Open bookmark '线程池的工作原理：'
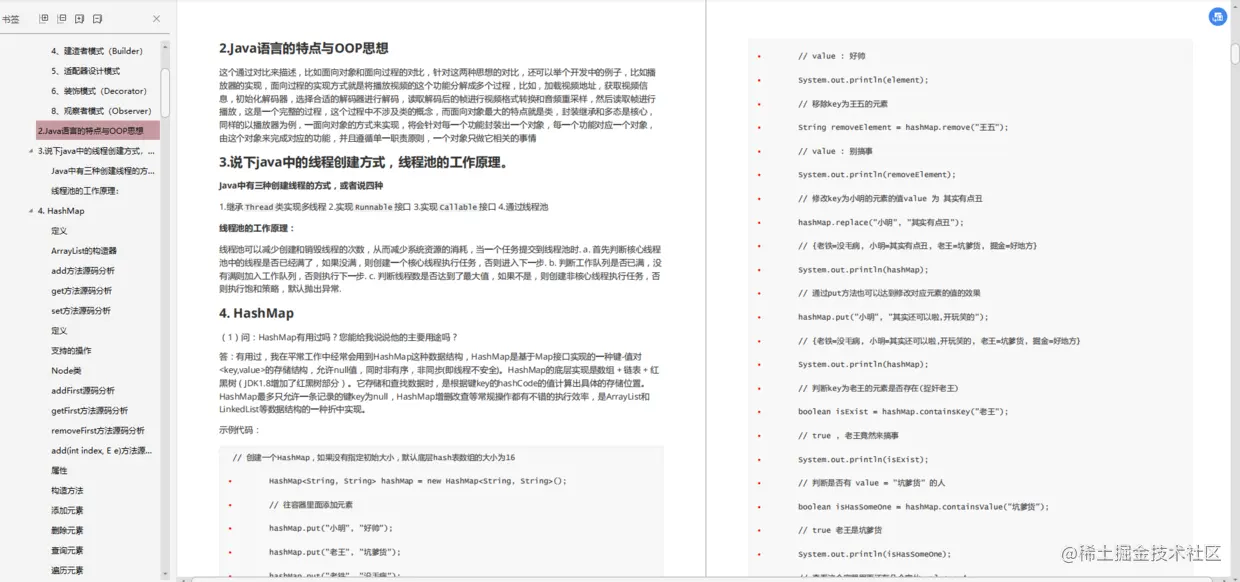1240x582 pixels. 85,191
